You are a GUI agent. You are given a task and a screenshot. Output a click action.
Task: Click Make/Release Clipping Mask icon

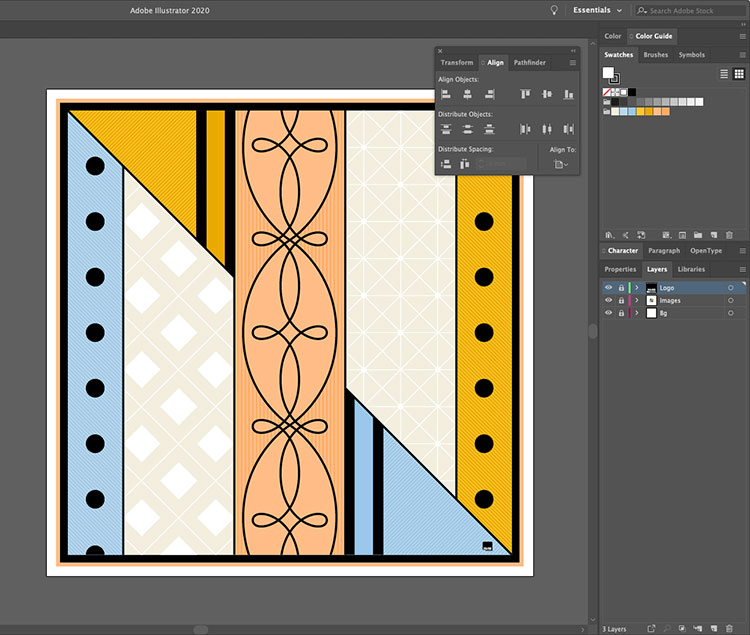682,628
